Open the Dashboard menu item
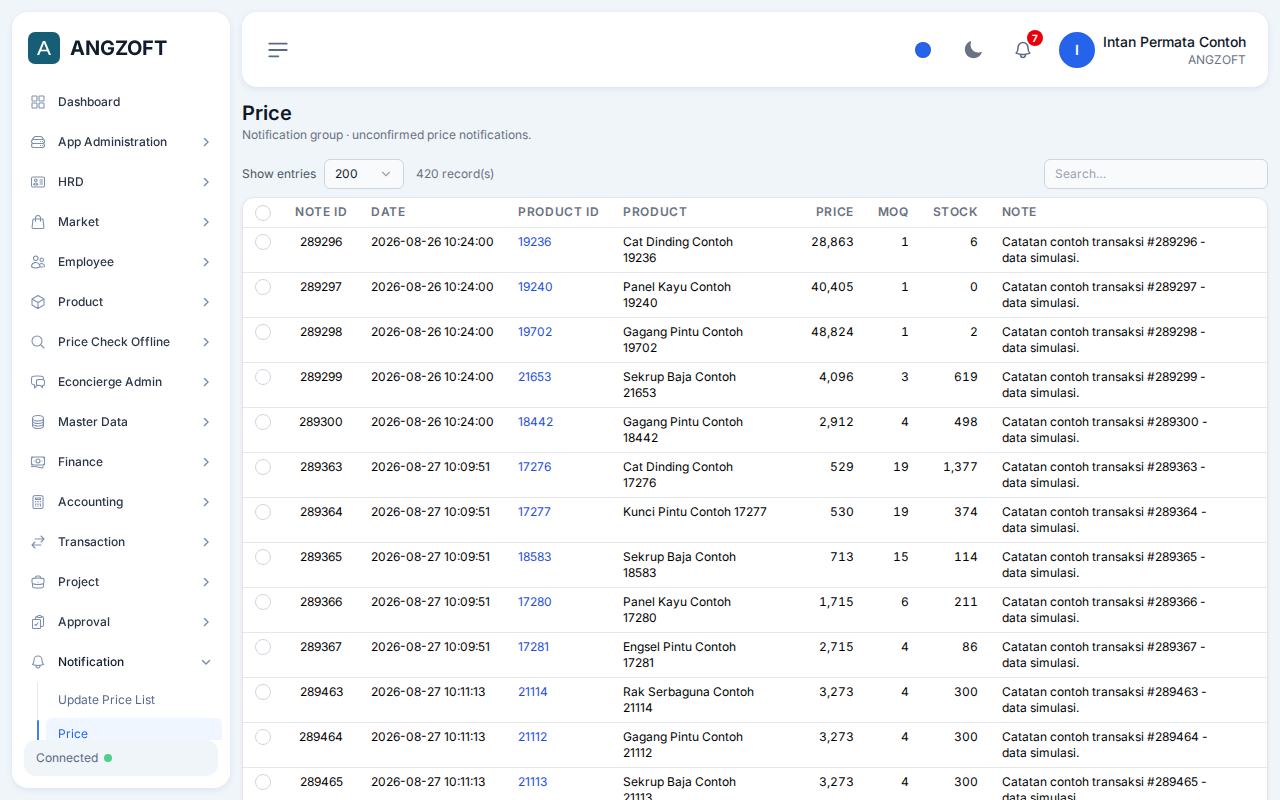1280x800 pixels. [121, 102]
